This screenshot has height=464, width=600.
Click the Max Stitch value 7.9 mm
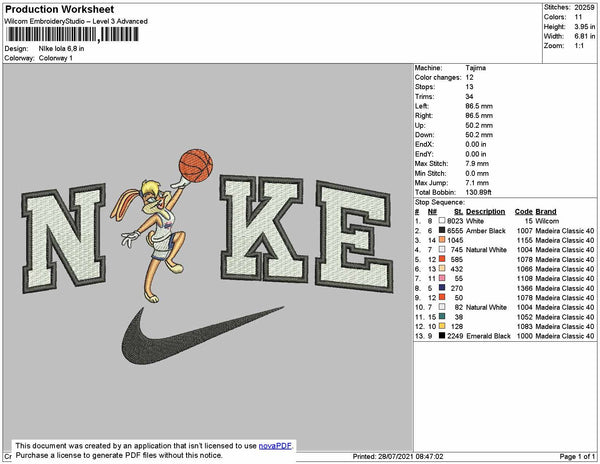tap(477, 164)
